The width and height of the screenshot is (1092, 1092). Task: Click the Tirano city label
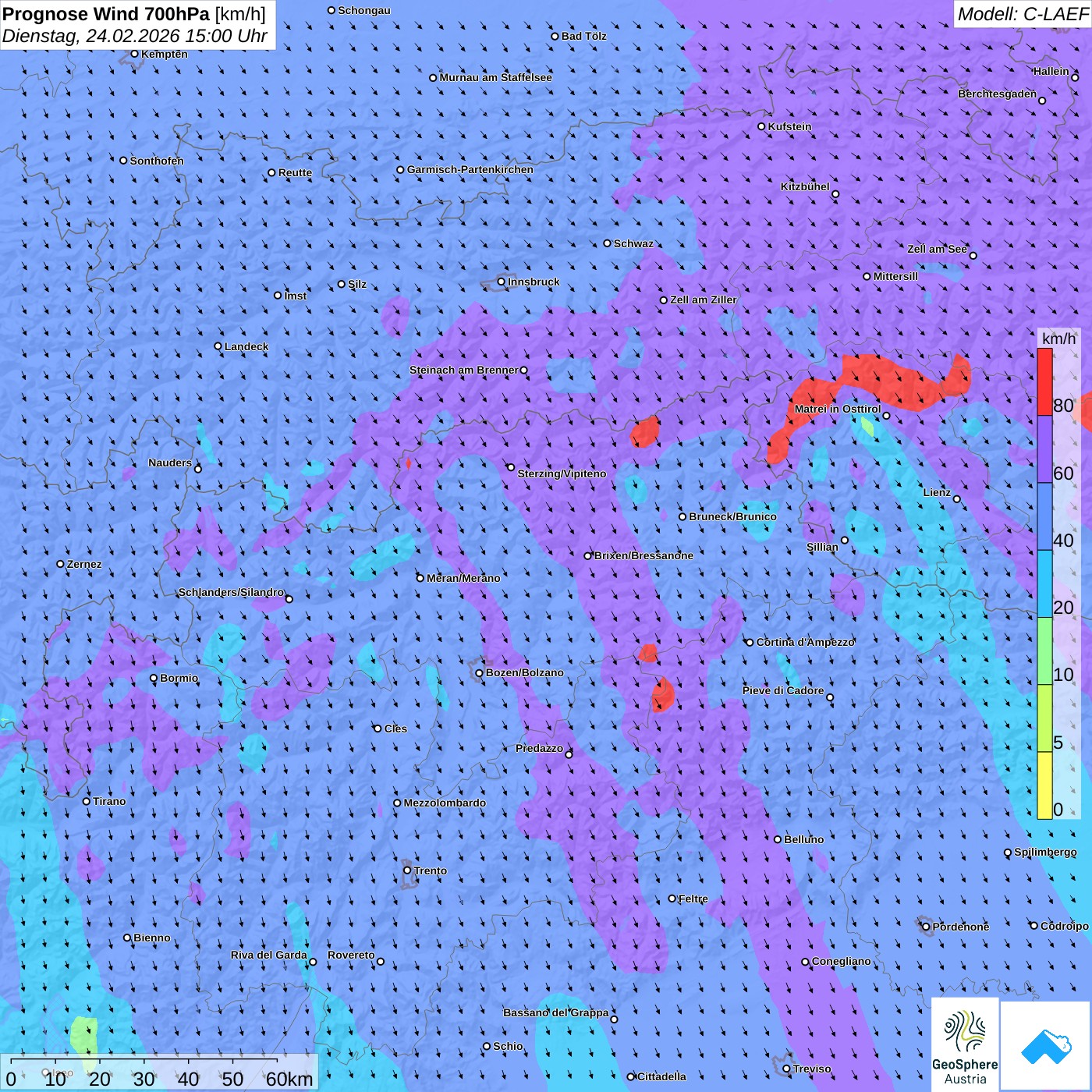(x=109, y=801)
